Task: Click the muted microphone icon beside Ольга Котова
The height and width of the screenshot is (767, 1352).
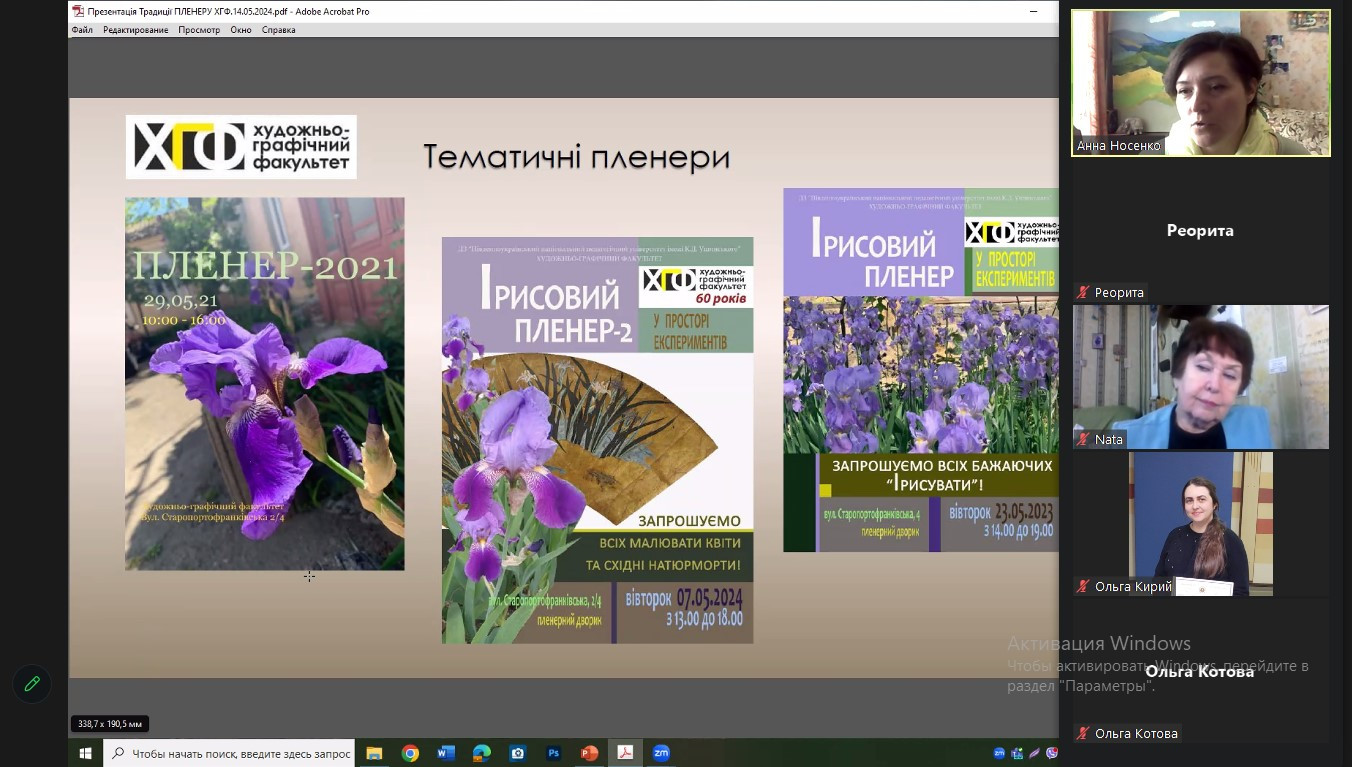Action: point(1082,734)
